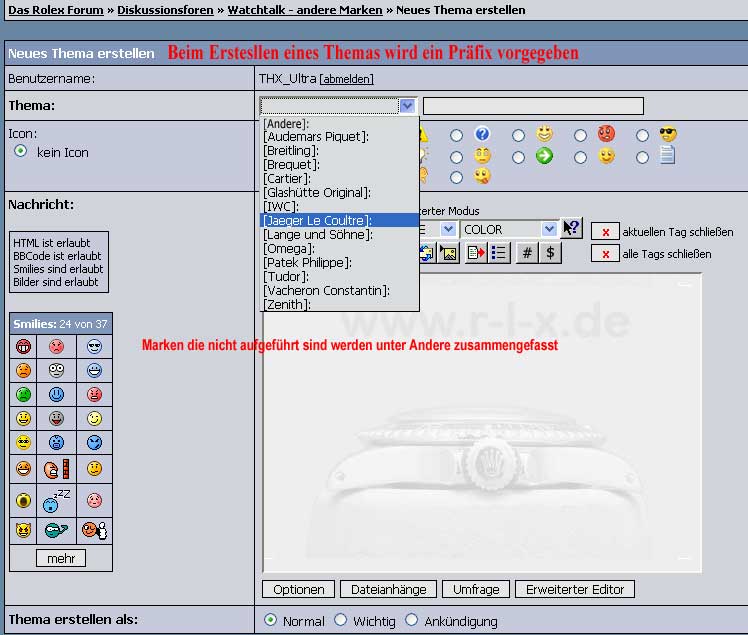
Task: Pick [Cartier]: prefix option
Action: pyautogui.click(x=287, y=178)
